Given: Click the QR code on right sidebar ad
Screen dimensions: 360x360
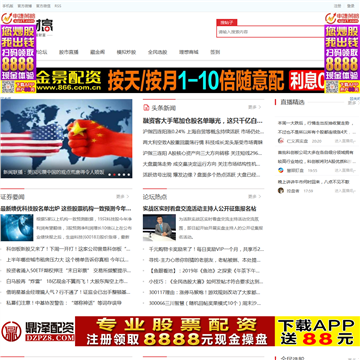Looking at the screenshot, I should 332,87.
